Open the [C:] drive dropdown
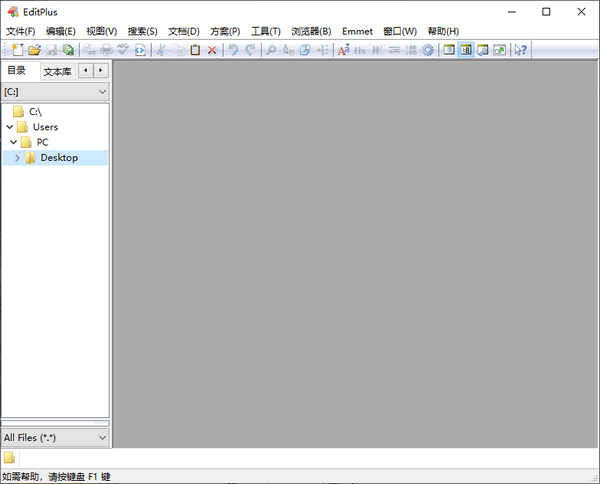 click(55, 91)
